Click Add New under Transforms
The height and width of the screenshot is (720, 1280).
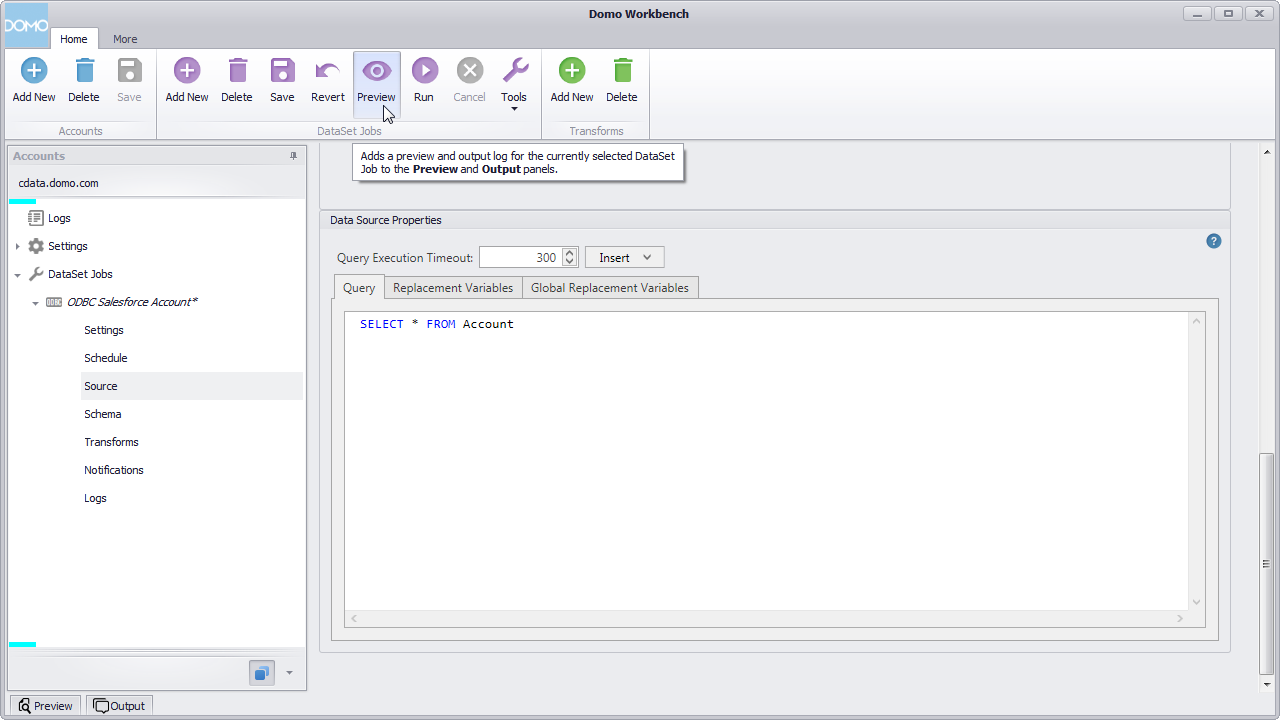(571, 70)
